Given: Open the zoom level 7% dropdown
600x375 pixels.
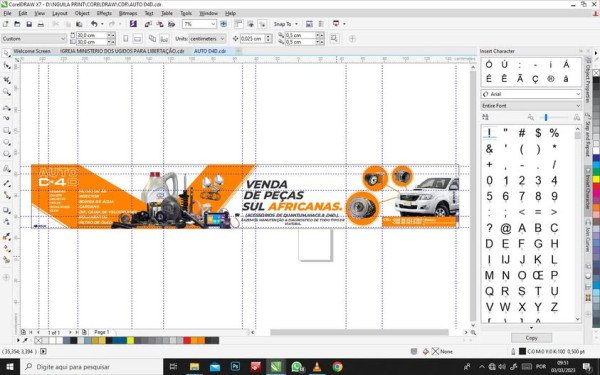Looking at the screenshot, I should point(199,24).
